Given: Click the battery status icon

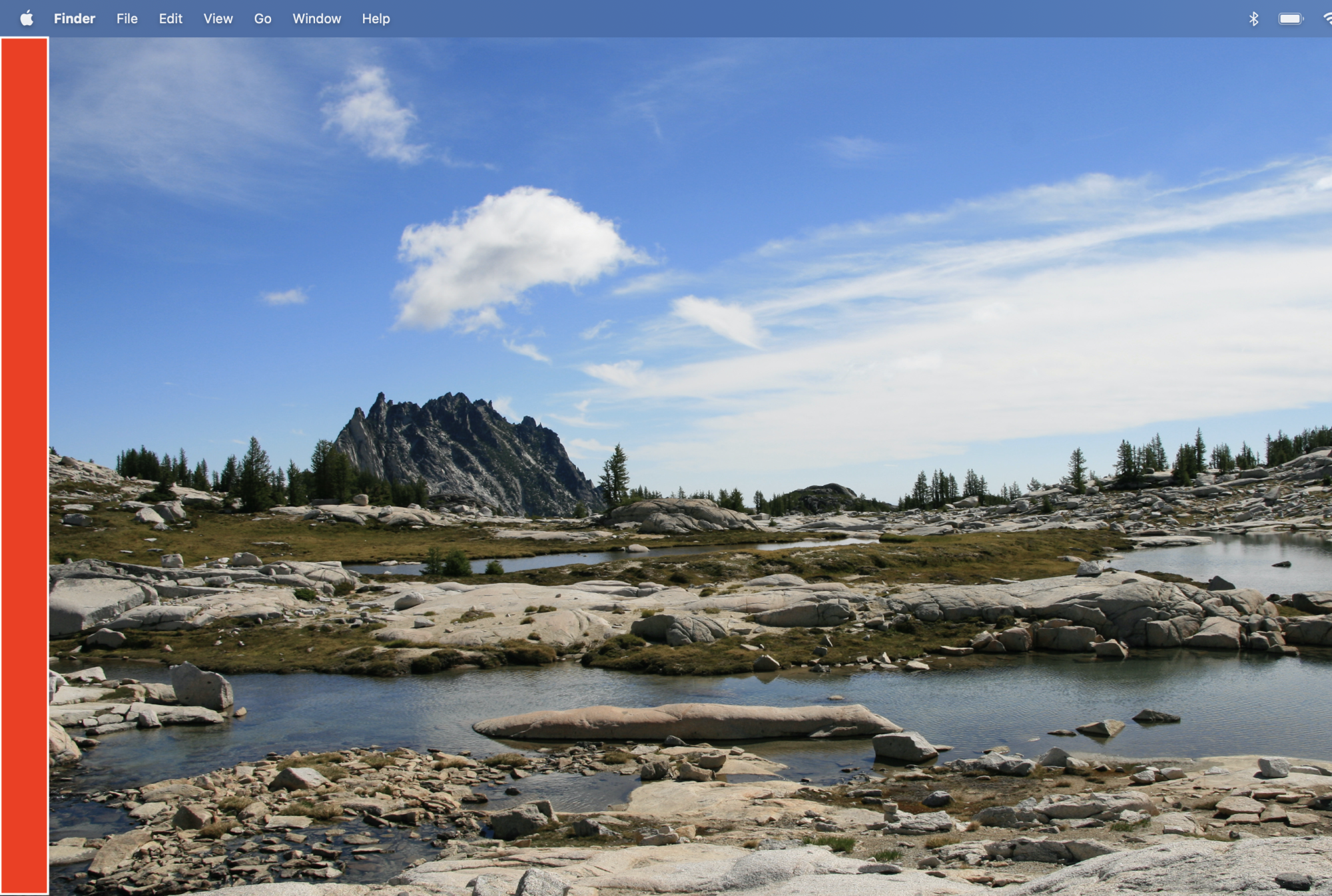Looking at the screenshot, I should [1290, 19].
